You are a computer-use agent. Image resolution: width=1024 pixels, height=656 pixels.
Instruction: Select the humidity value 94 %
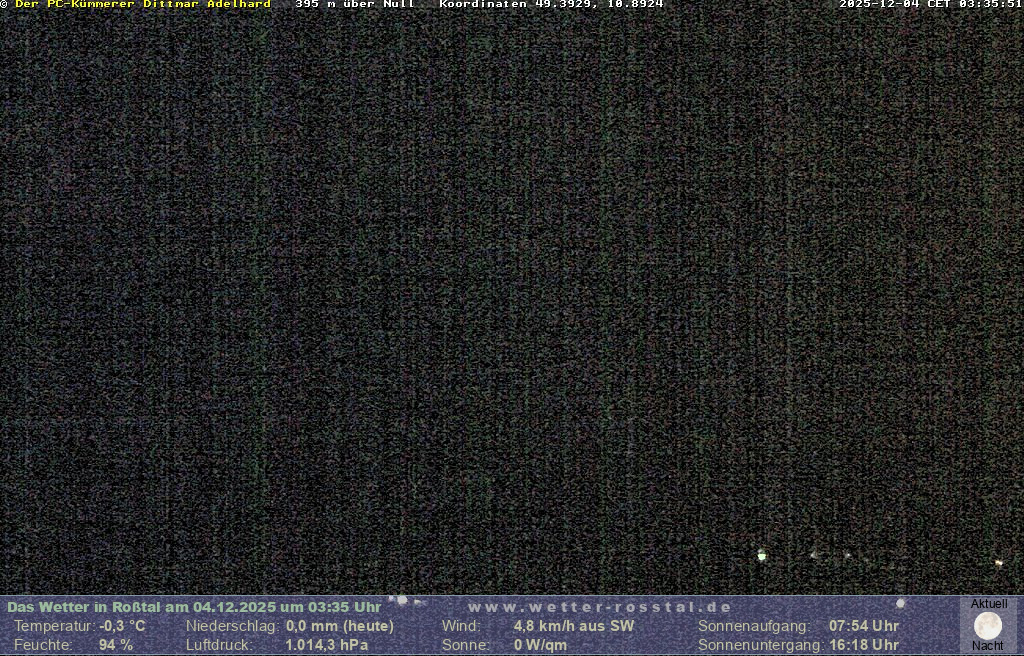tap(116, 645)
